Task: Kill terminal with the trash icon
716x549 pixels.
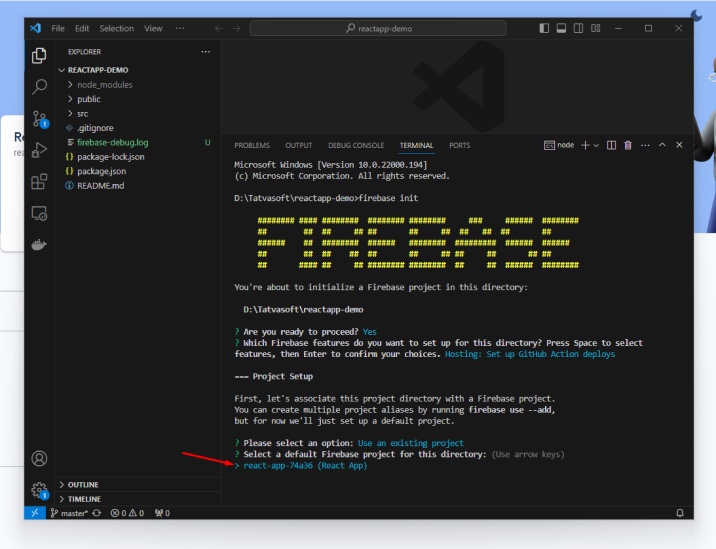Action: [628, 145]
